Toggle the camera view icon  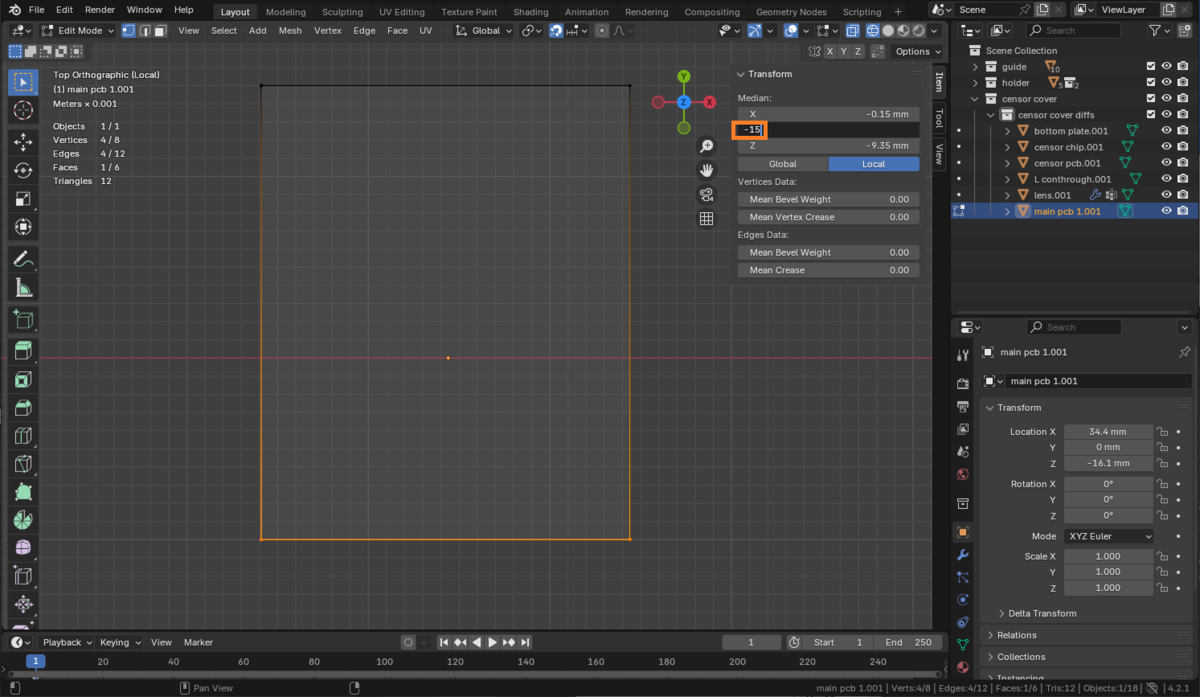[x=706, y=195]
